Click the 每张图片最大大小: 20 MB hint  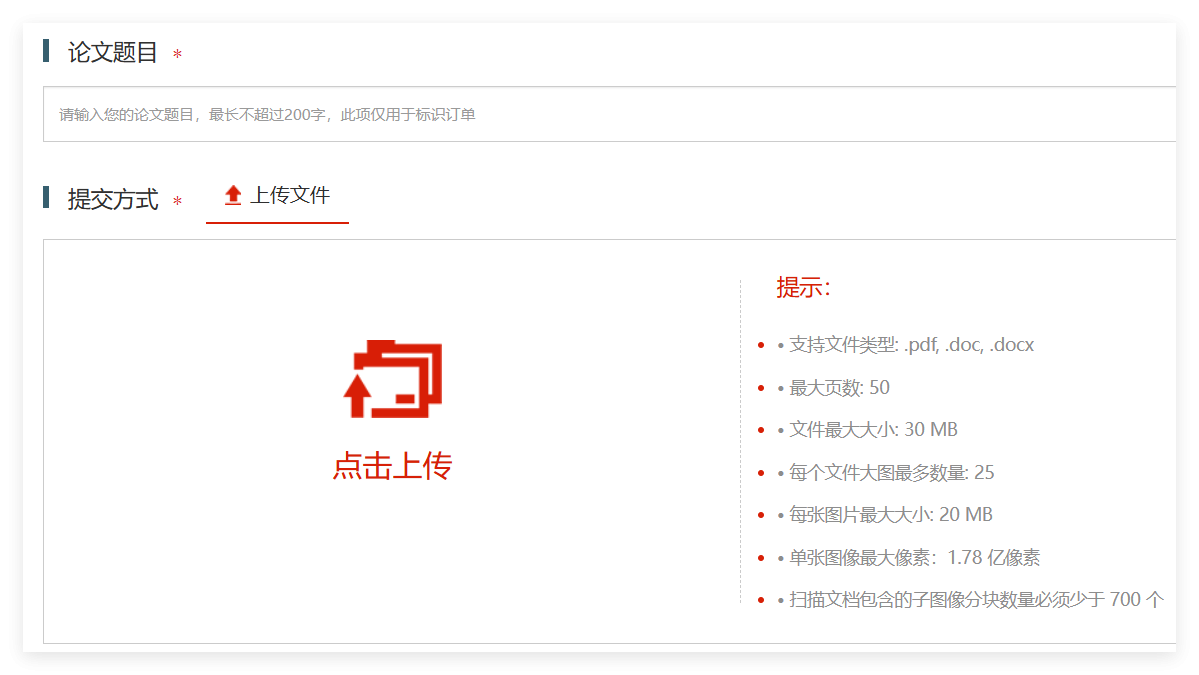click(x=891, y=514)
